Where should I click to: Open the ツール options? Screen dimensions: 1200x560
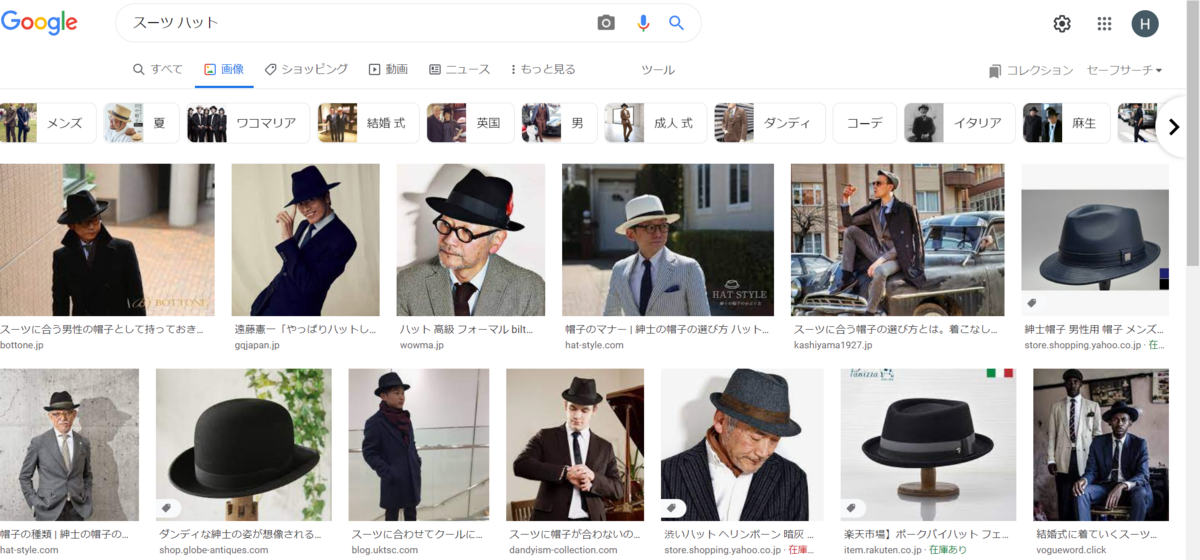pyautogui.click(x=658, y=70)
